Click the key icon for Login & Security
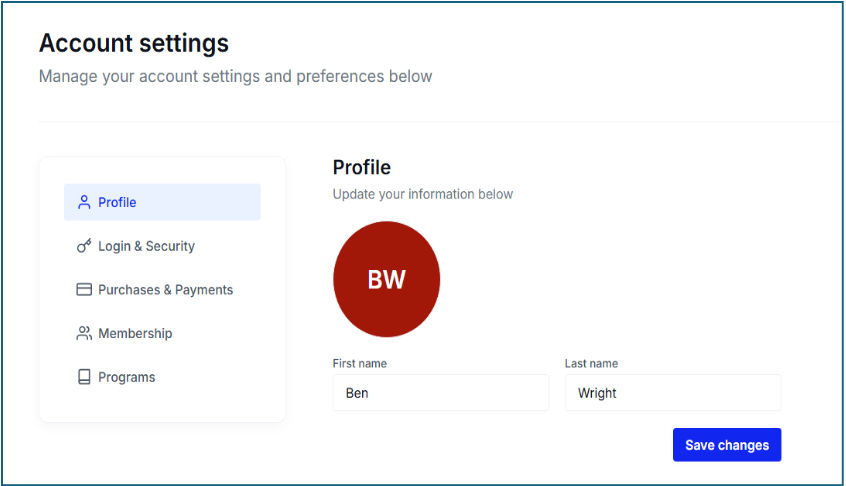846x486 pixels. pyautogui.click(x=84, y=246)
